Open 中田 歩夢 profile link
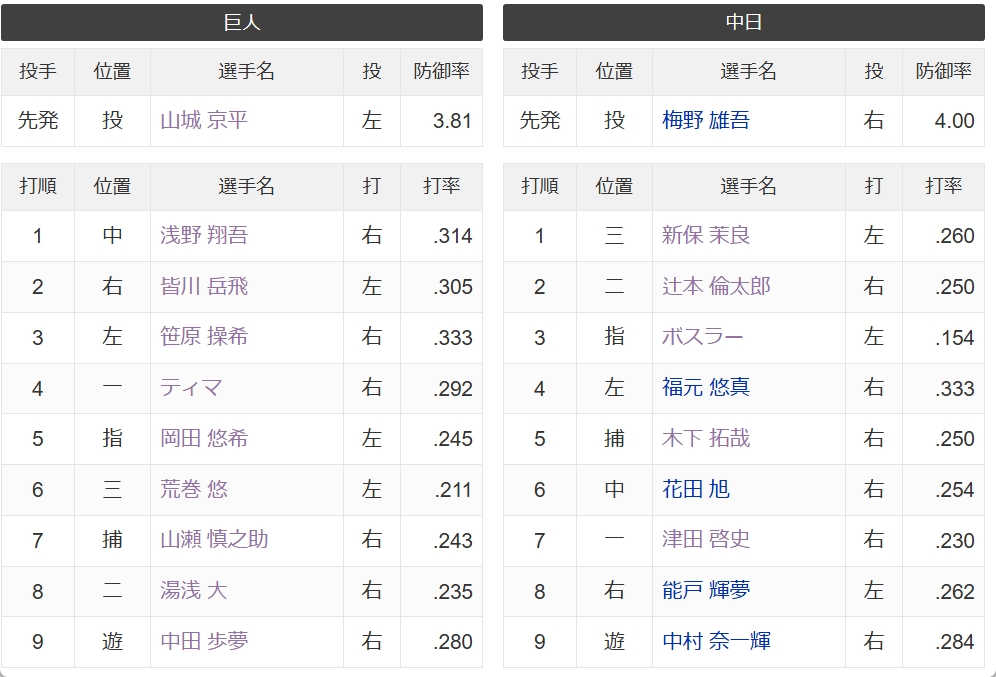Image resolution: width=996 pixels, height=677 pixels. (x=204, y=641)
